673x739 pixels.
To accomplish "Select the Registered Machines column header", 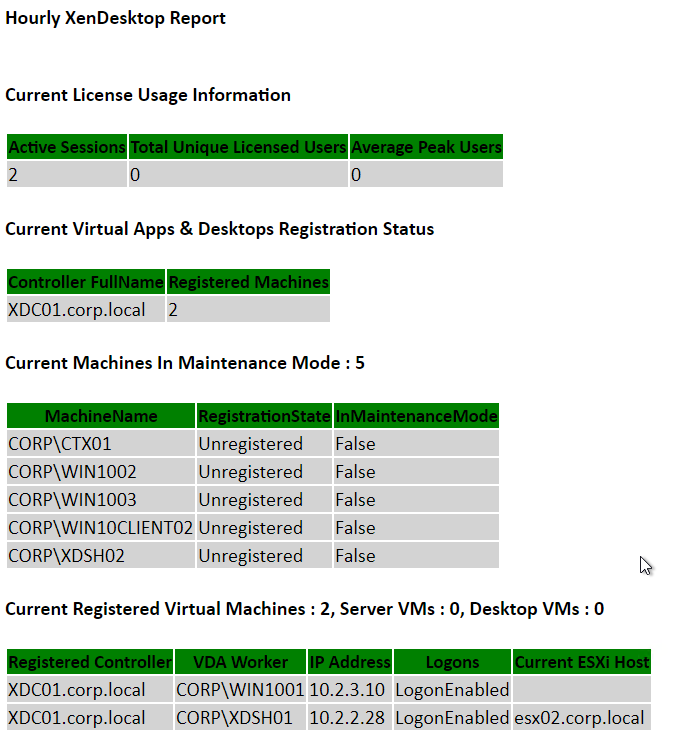I will pos(248,282).
